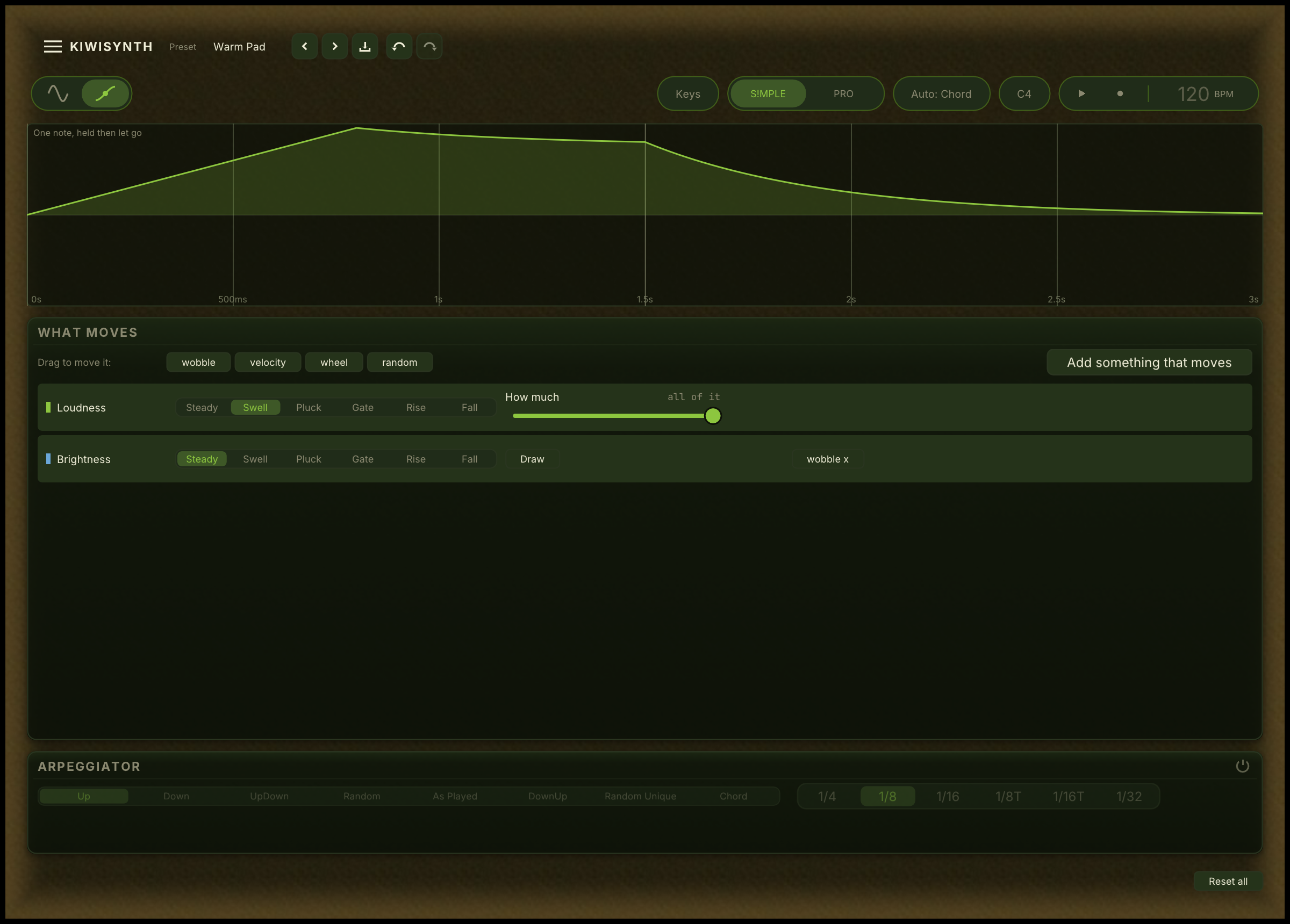The height and width of the screenshot is (924, 1290).
Task: Select Gate shape for Loudness
Action: click(363, 407)
